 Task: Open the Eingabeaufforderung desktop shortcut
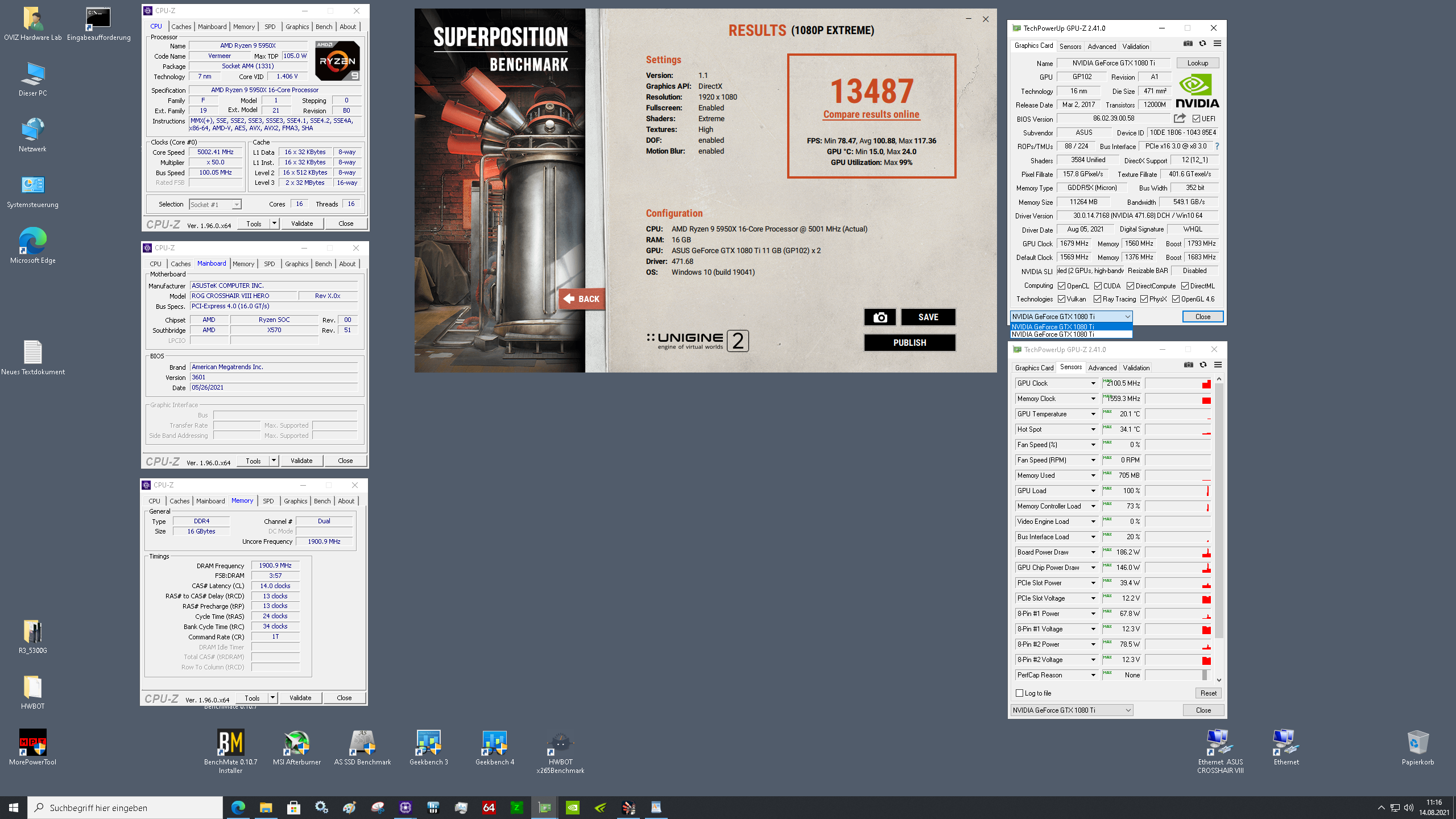[98, 24]
